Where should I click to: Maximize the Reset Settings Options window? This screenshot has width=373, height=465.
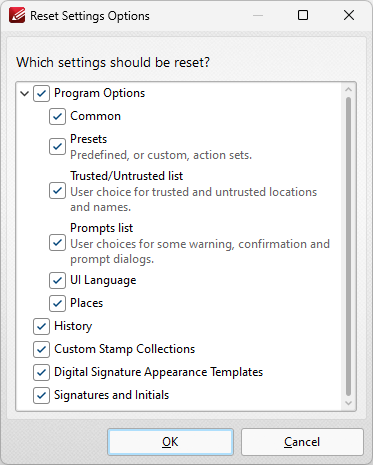303,15
